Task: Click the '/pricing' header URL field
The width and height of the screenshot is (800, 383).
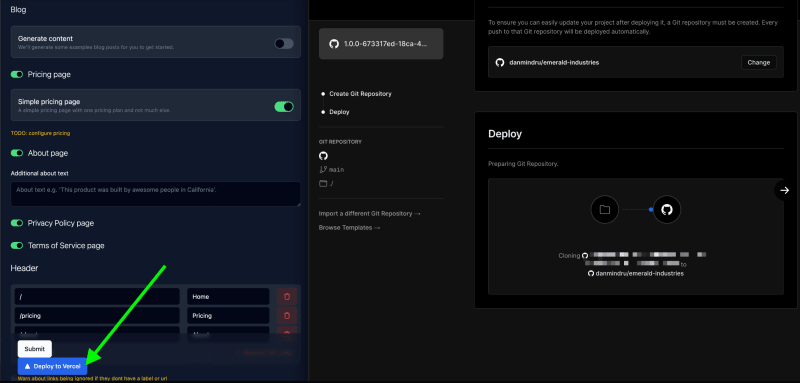Action: point(97,315)
